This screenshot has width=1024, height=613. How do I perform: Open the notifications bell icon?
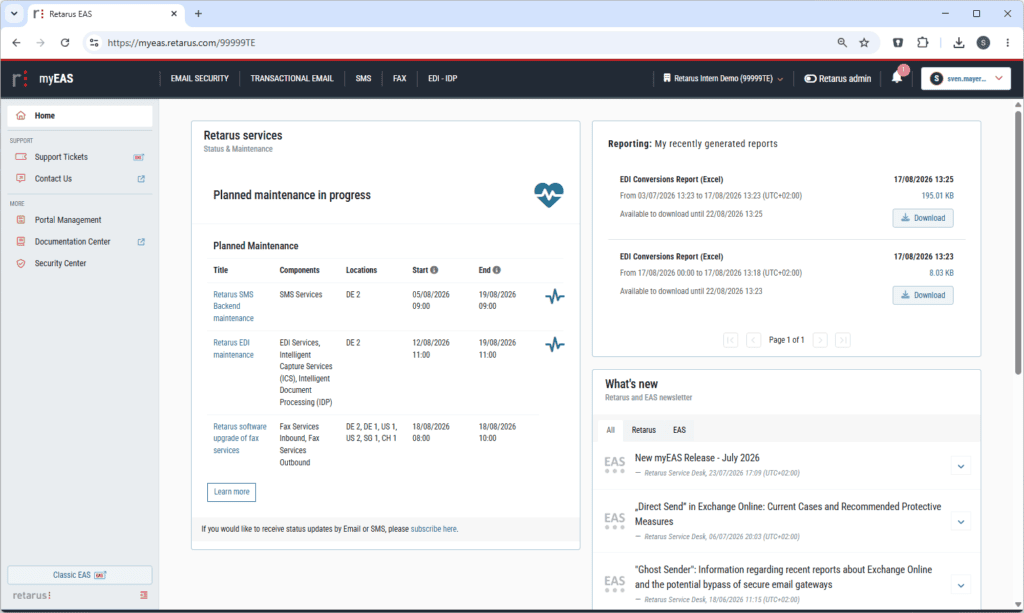897,78
